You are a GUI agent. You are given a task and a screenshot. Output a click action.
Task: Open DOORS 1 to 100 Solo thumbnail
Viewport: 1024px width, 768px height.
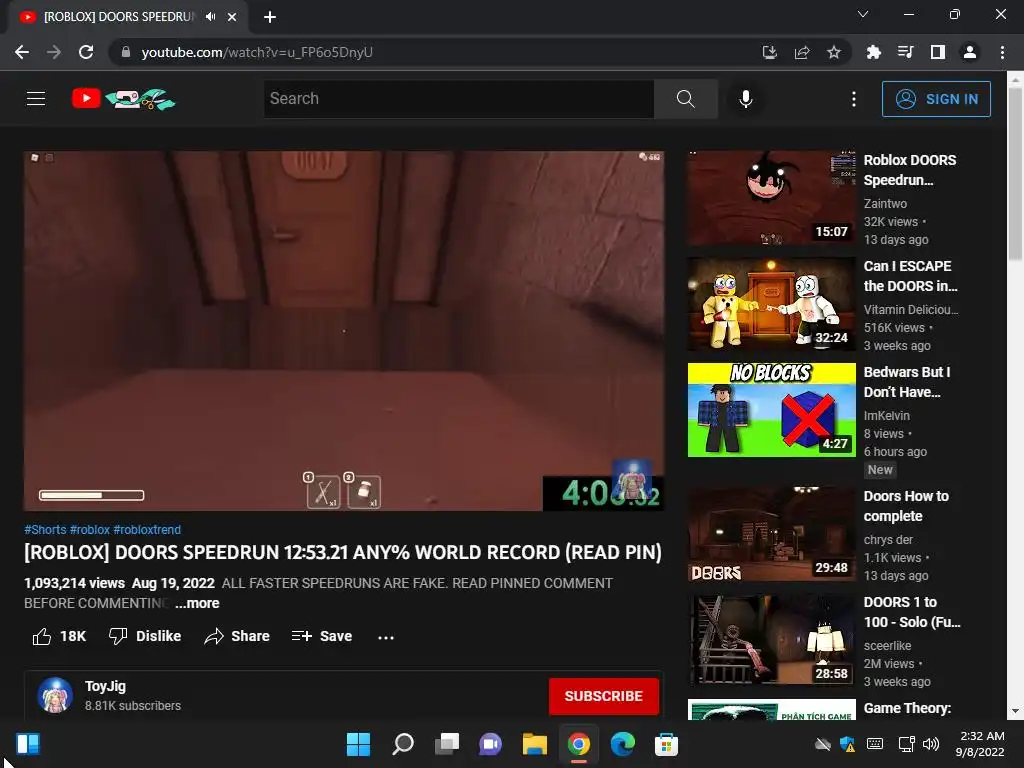point(771,639)
